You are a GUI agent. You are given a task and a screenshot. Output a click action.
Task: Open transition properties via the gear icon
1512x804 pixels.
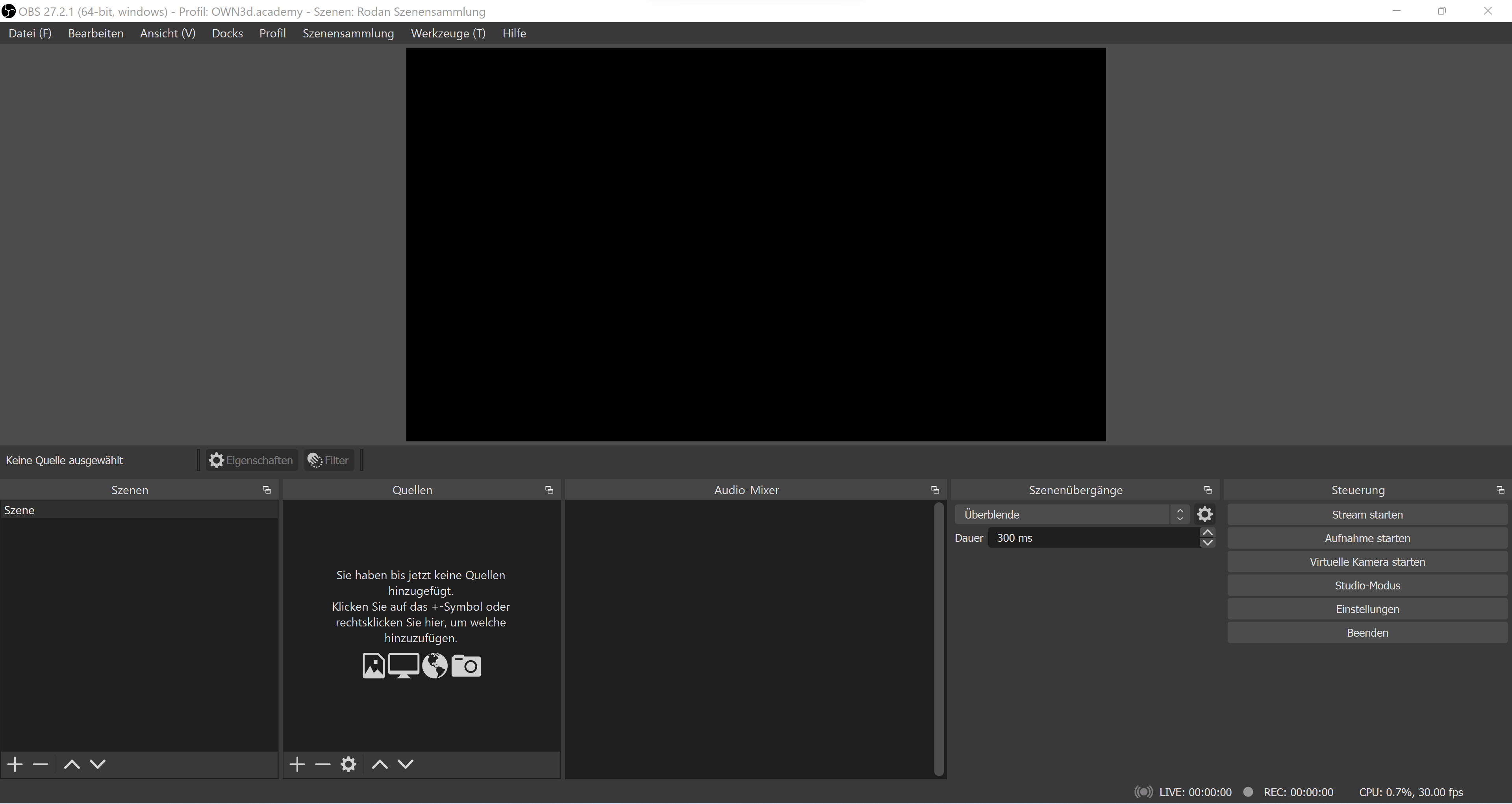1205,514
